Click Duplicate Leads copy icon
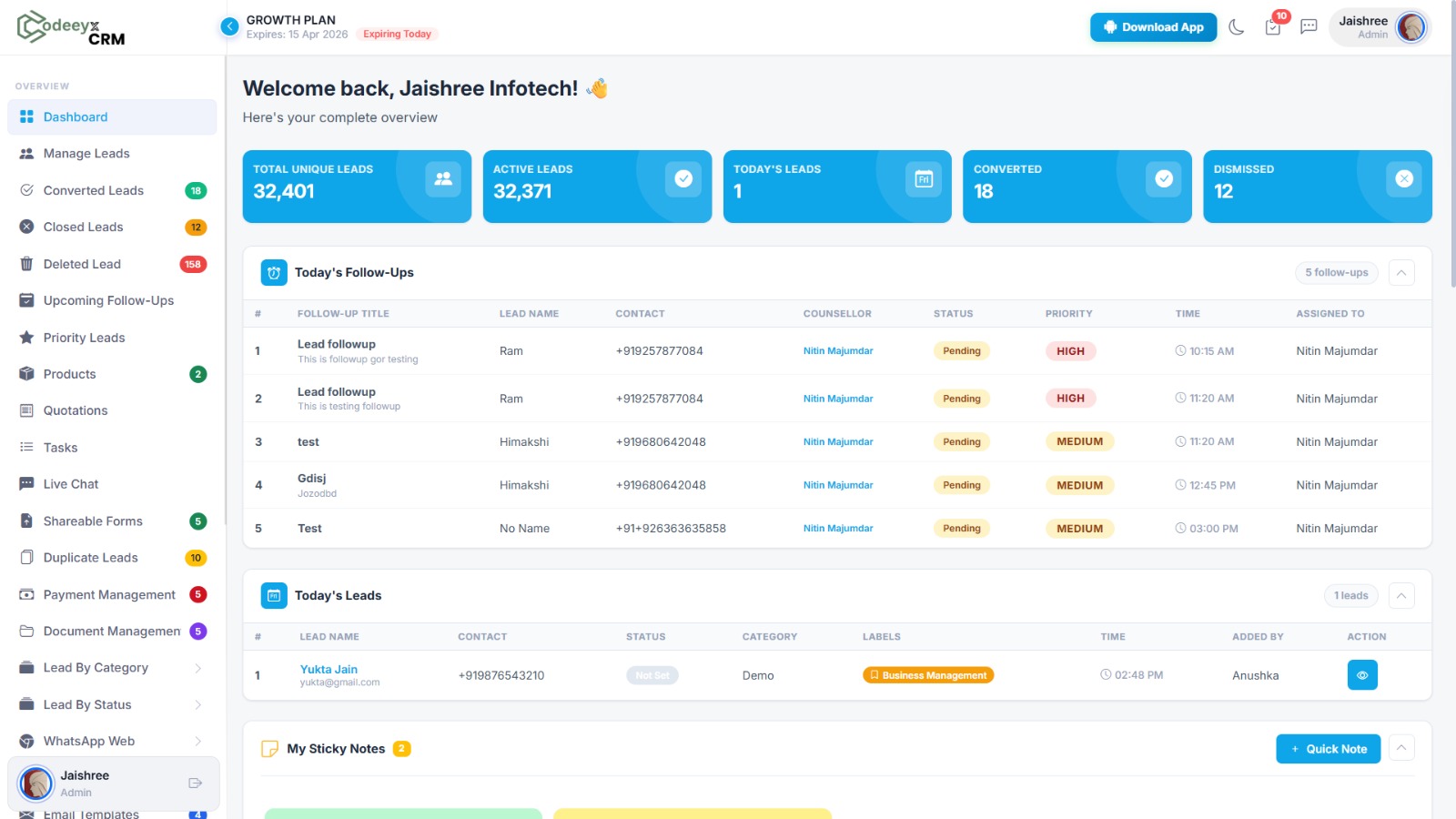Image resolution: width=1456 pixels, height=819 pixels. click(26, 558)
